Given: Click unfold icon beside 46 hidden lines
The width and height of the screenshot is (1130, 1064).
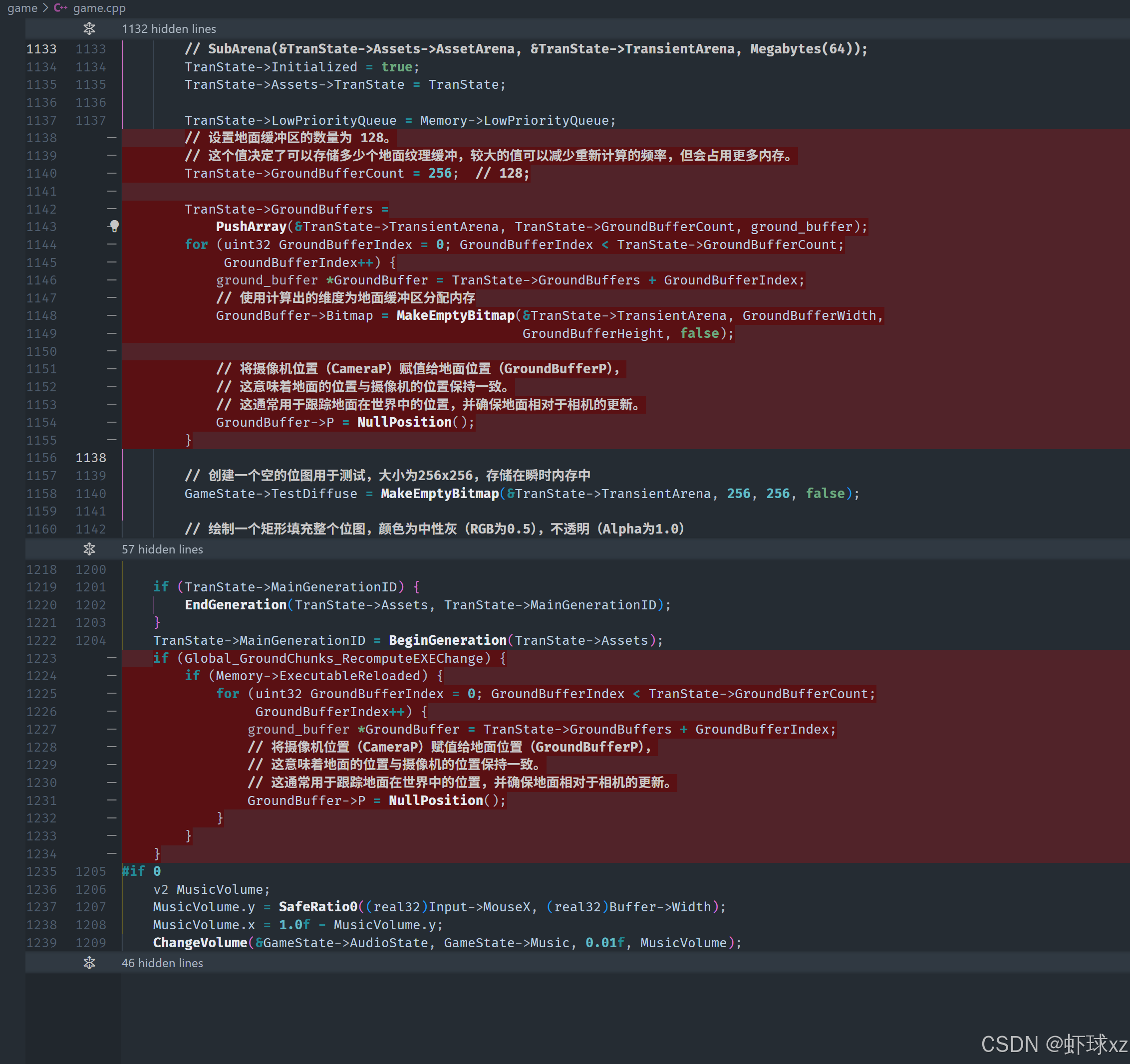Looking at the screenshot, I should (x=89, y=963).
